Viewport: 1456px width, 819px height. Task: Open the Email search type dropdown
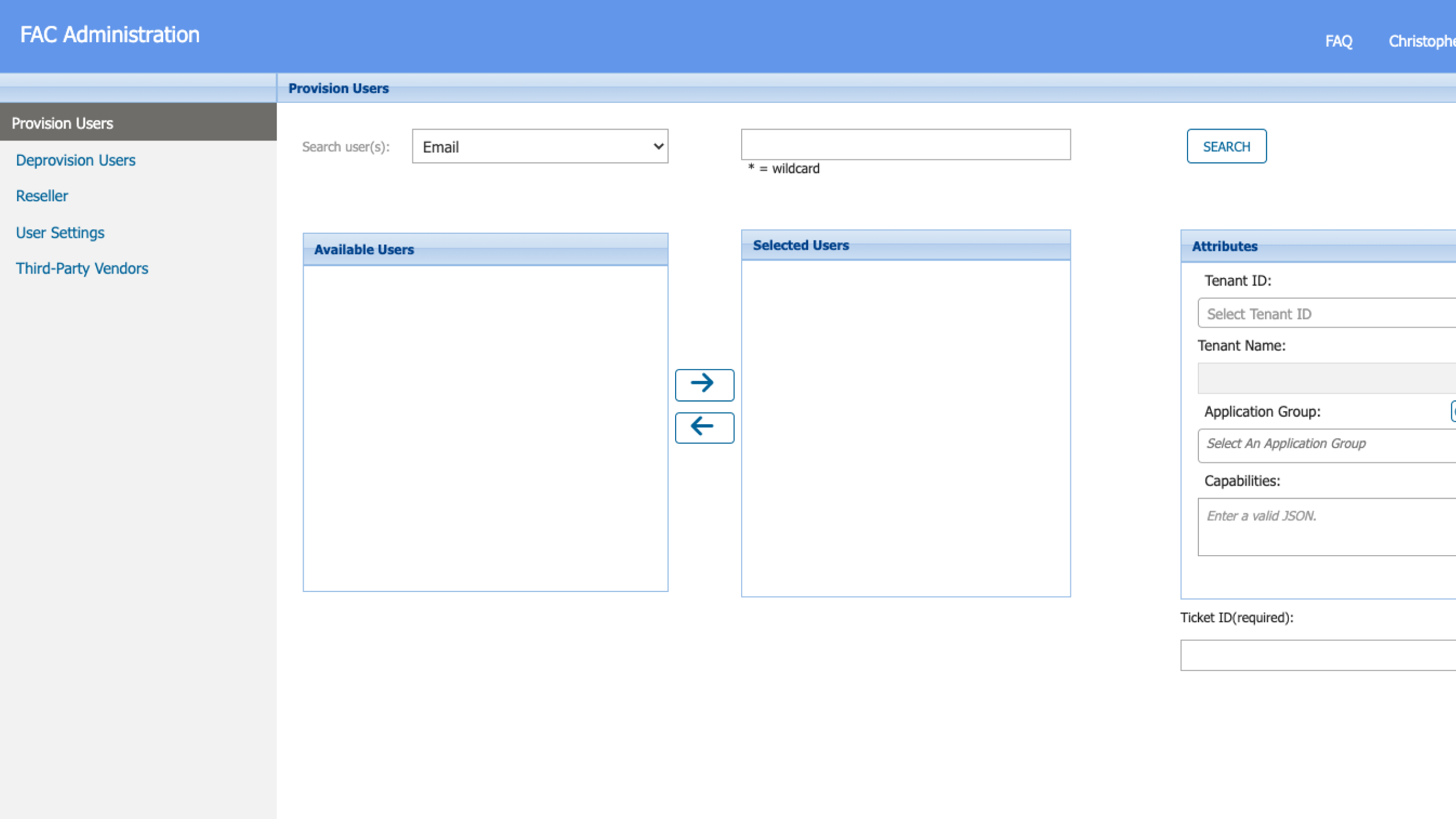tap(540, 147)
